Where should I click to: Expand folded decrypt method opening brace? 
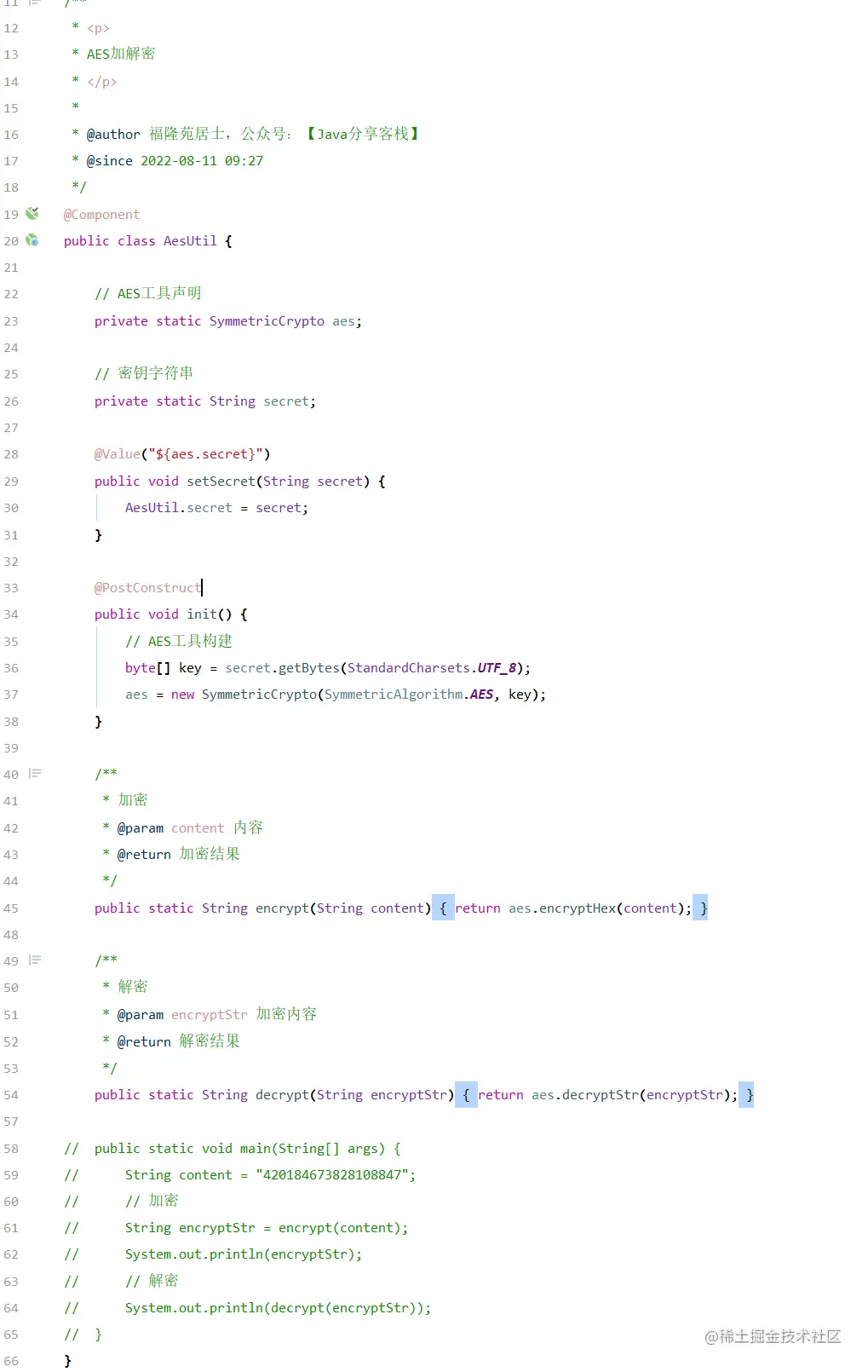(466, 1095)
